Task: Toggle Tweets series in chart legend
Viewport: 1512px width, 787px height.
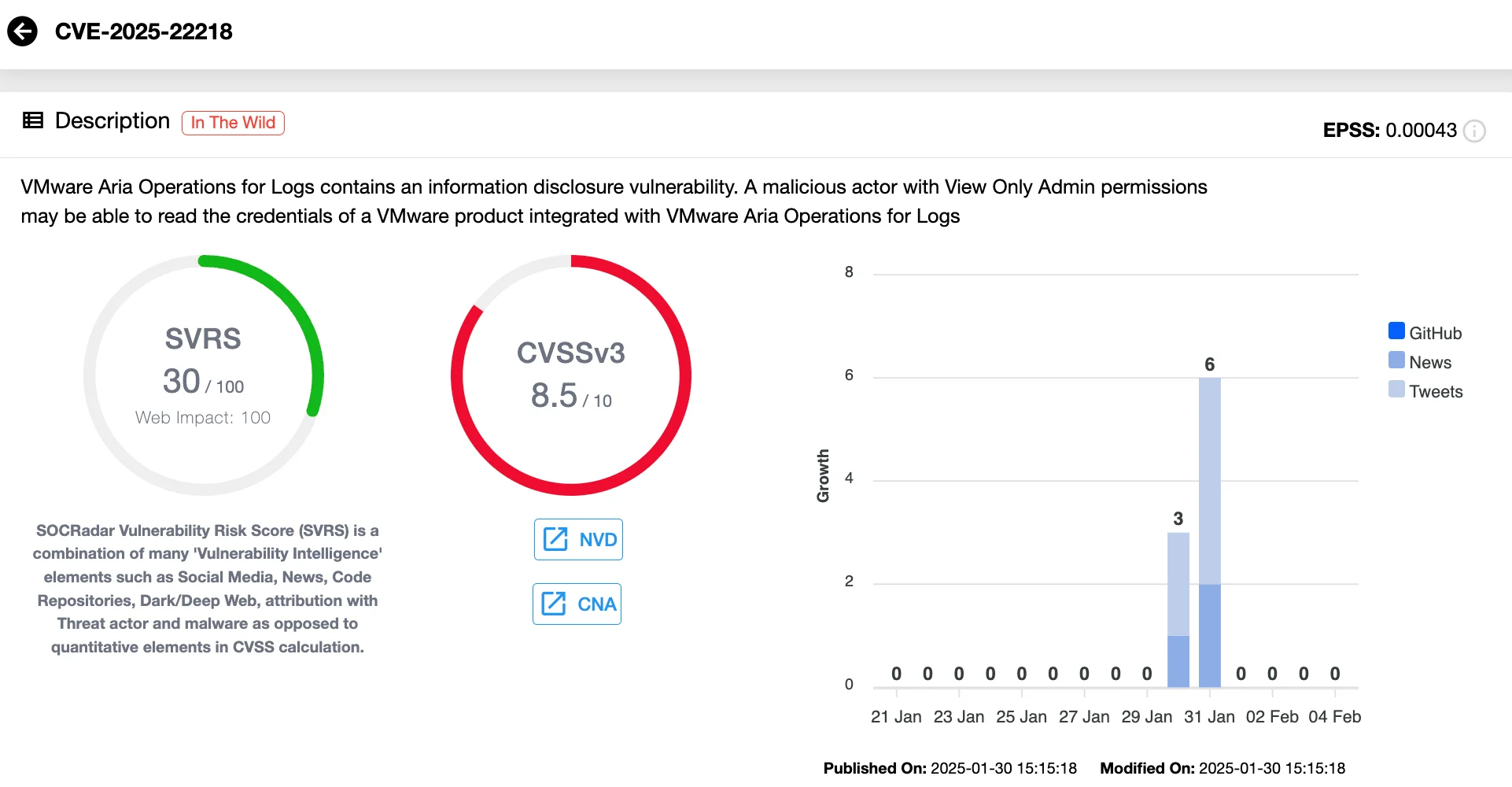Action: tap(1425, 390)
